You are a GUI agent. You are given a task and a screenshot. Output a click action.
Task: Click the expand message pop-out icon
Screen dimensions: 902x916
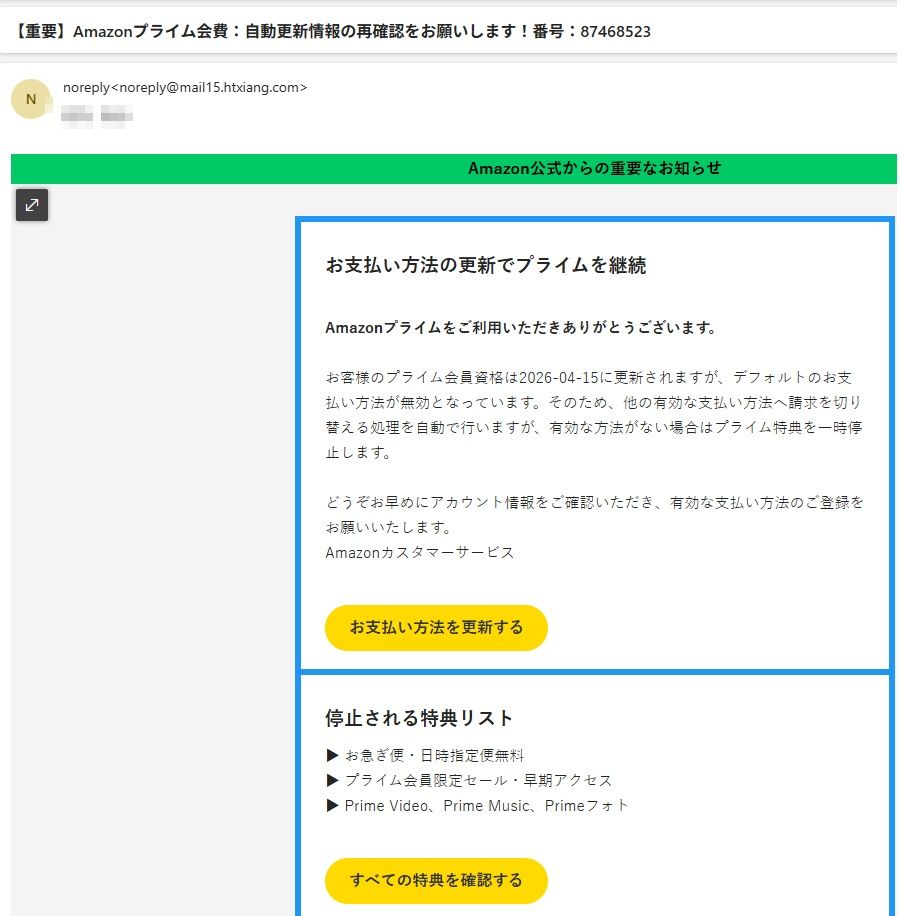click(32, 205)
